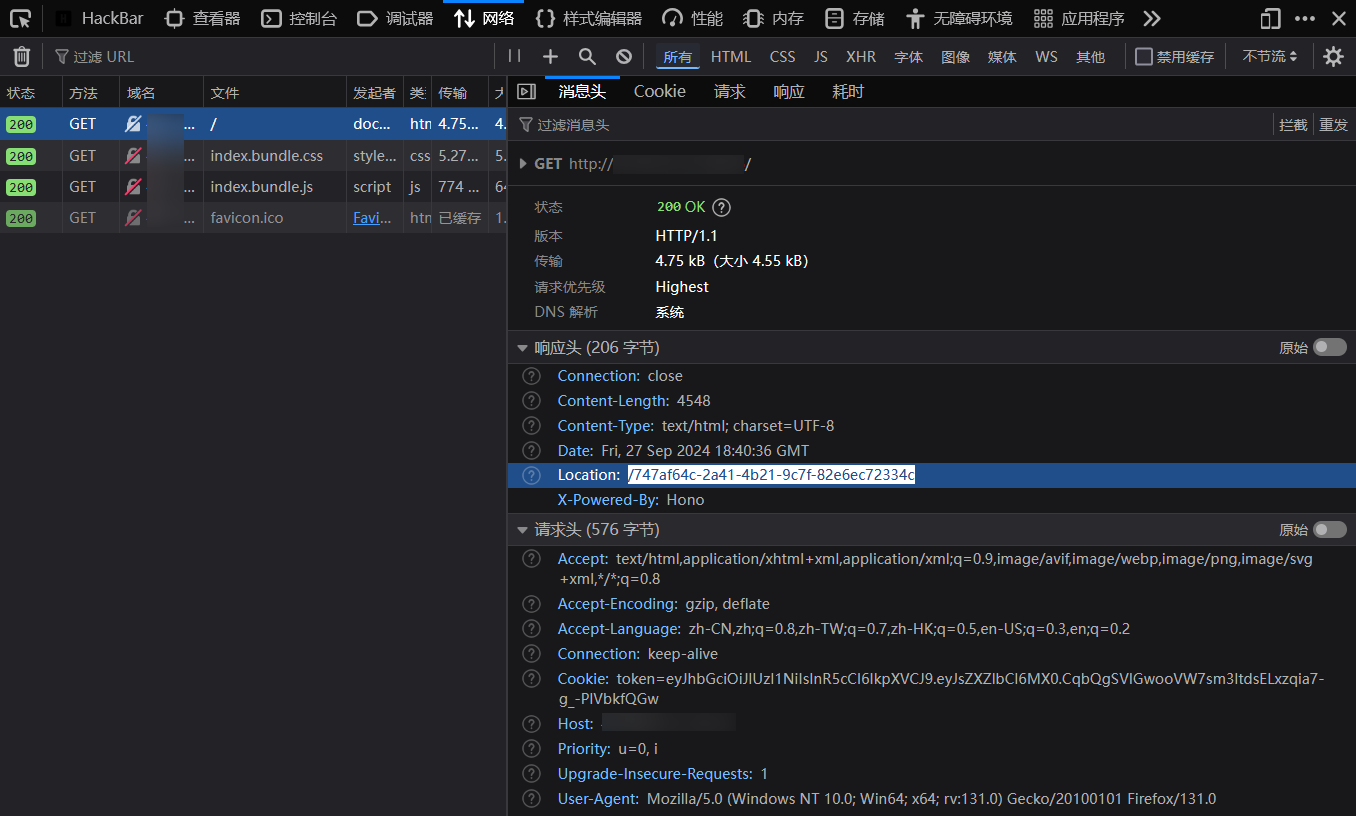
Task: Open request blocking icon
Action: (x=624, y=57)
